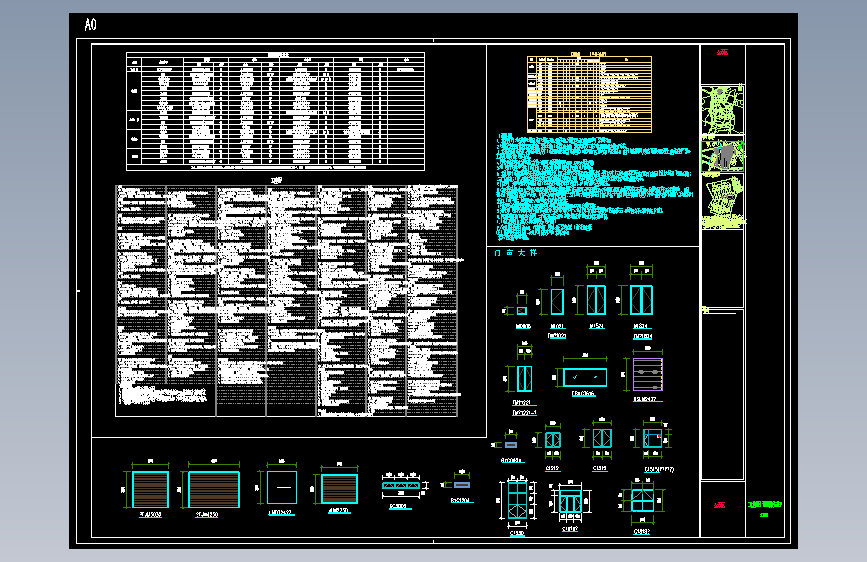Click the 门窗大样 heading text
This screenshot has width=867, height=562.
point(515,253)
